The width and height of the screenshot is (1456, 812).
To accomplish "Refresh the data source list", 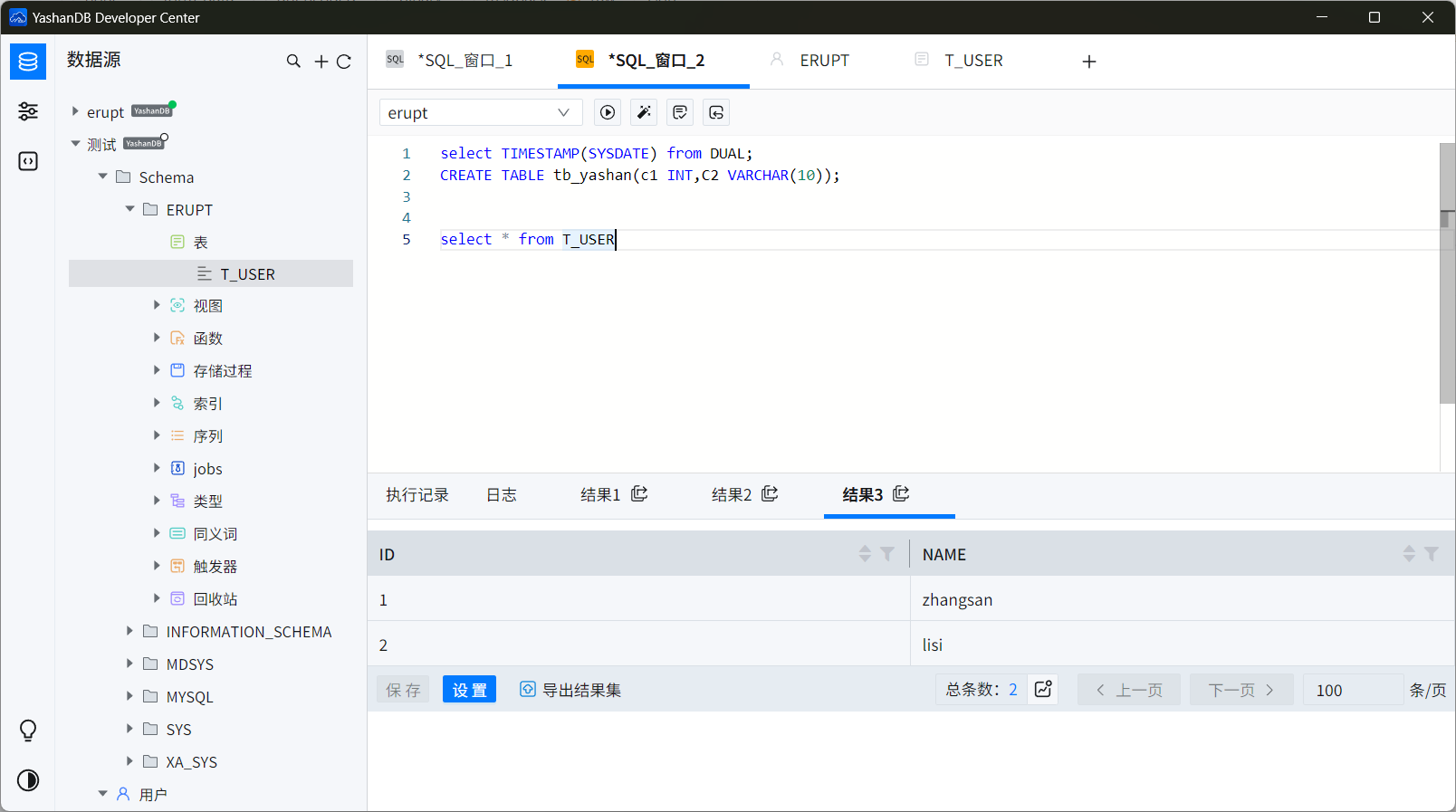I will [x=344, y=62].
